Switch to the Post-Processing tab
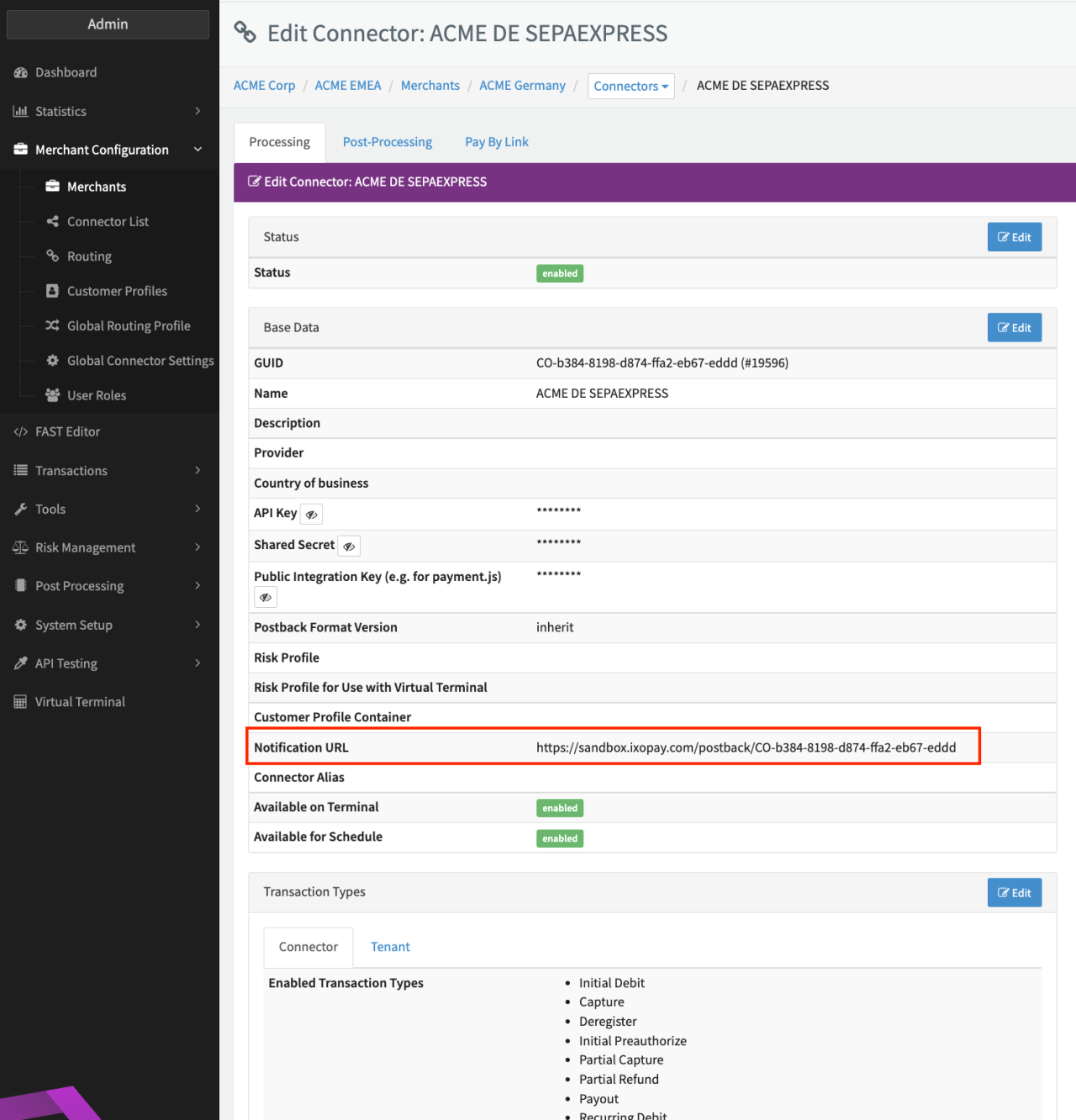1076x1120 pixels. coord(388,142)
